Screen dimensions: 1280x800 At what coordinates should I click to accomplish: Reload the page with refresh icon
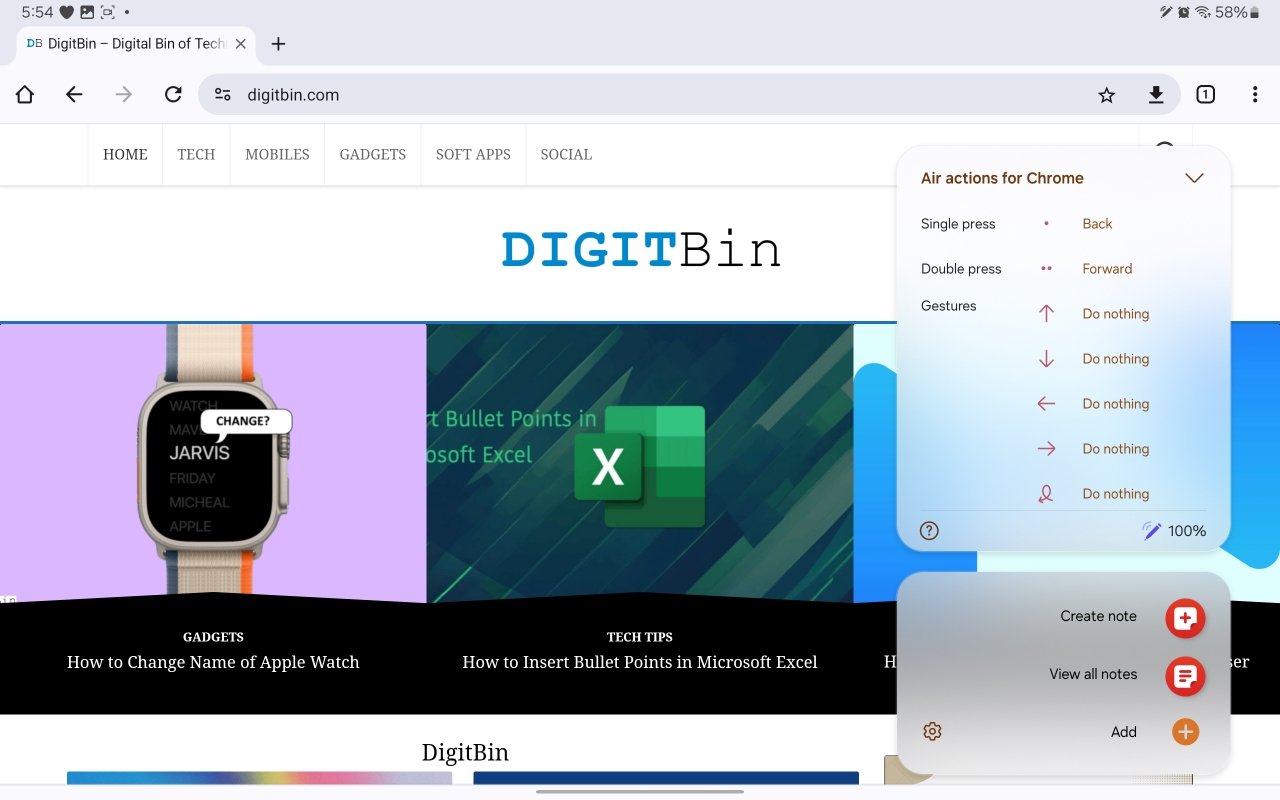pyautogui.click(x=173, y=95)
